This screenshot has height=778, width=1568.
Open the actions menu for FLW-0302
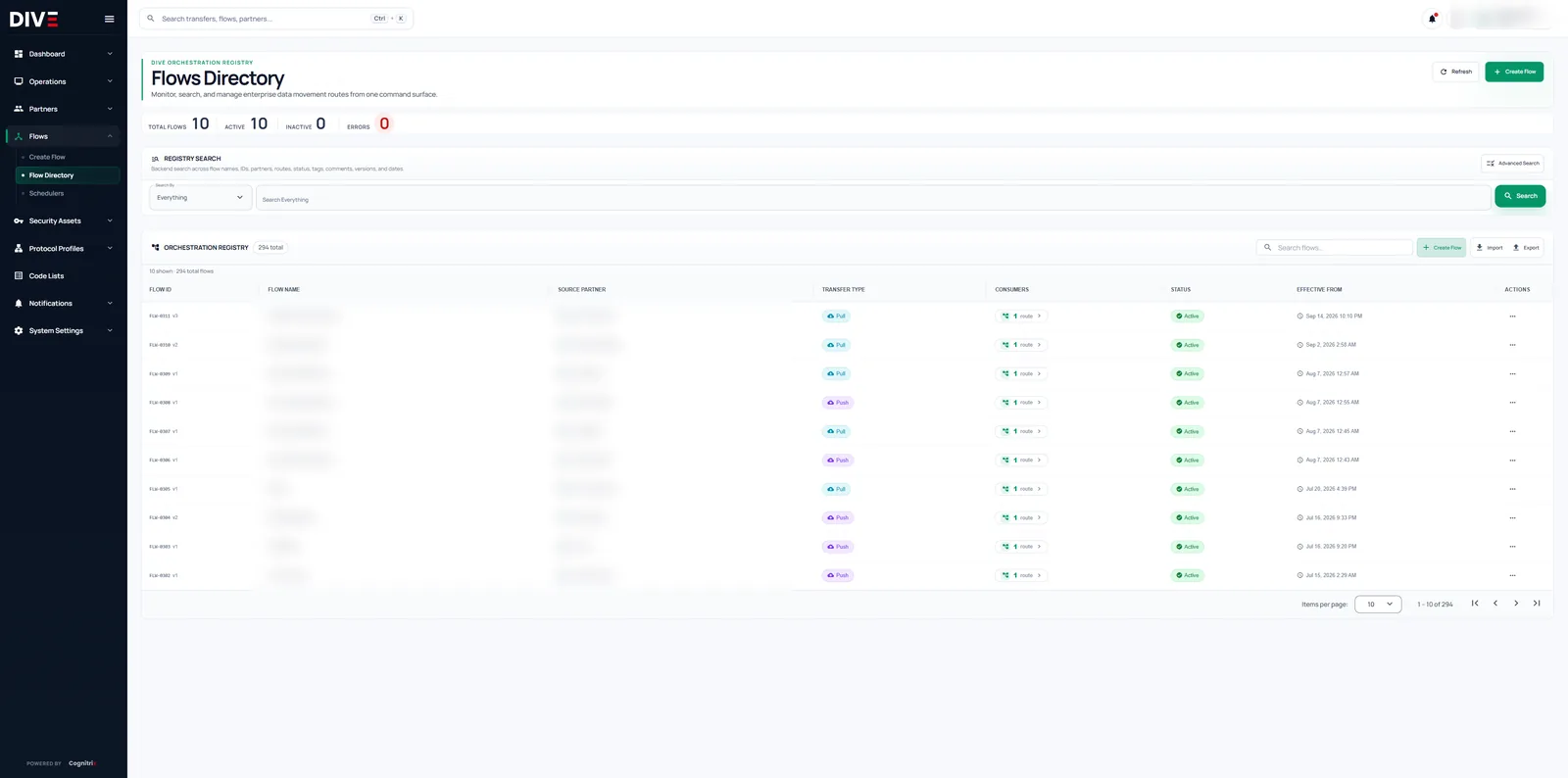click(1512, 575)
